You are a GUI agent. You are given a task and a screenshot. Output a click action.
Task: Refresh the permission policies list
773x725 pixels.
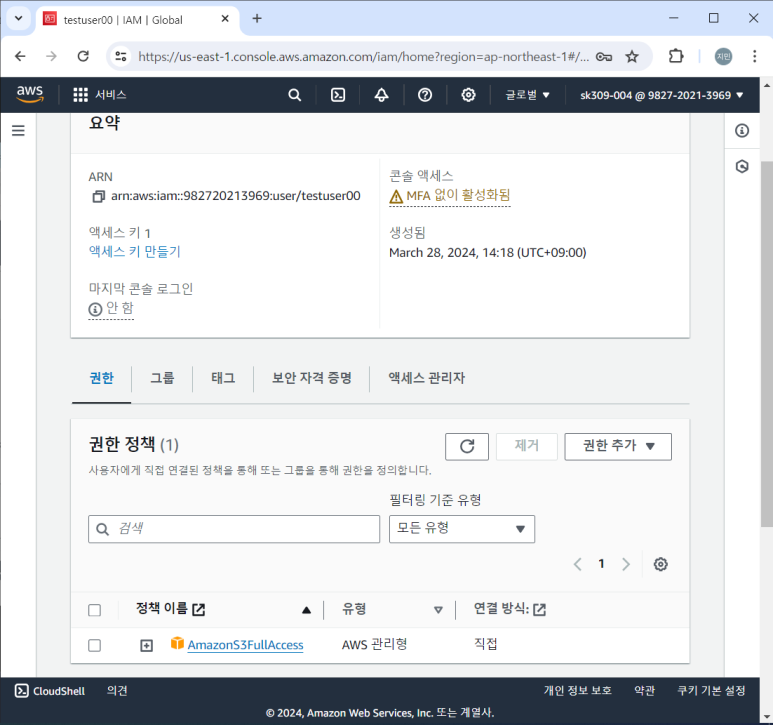pos(466,447)
